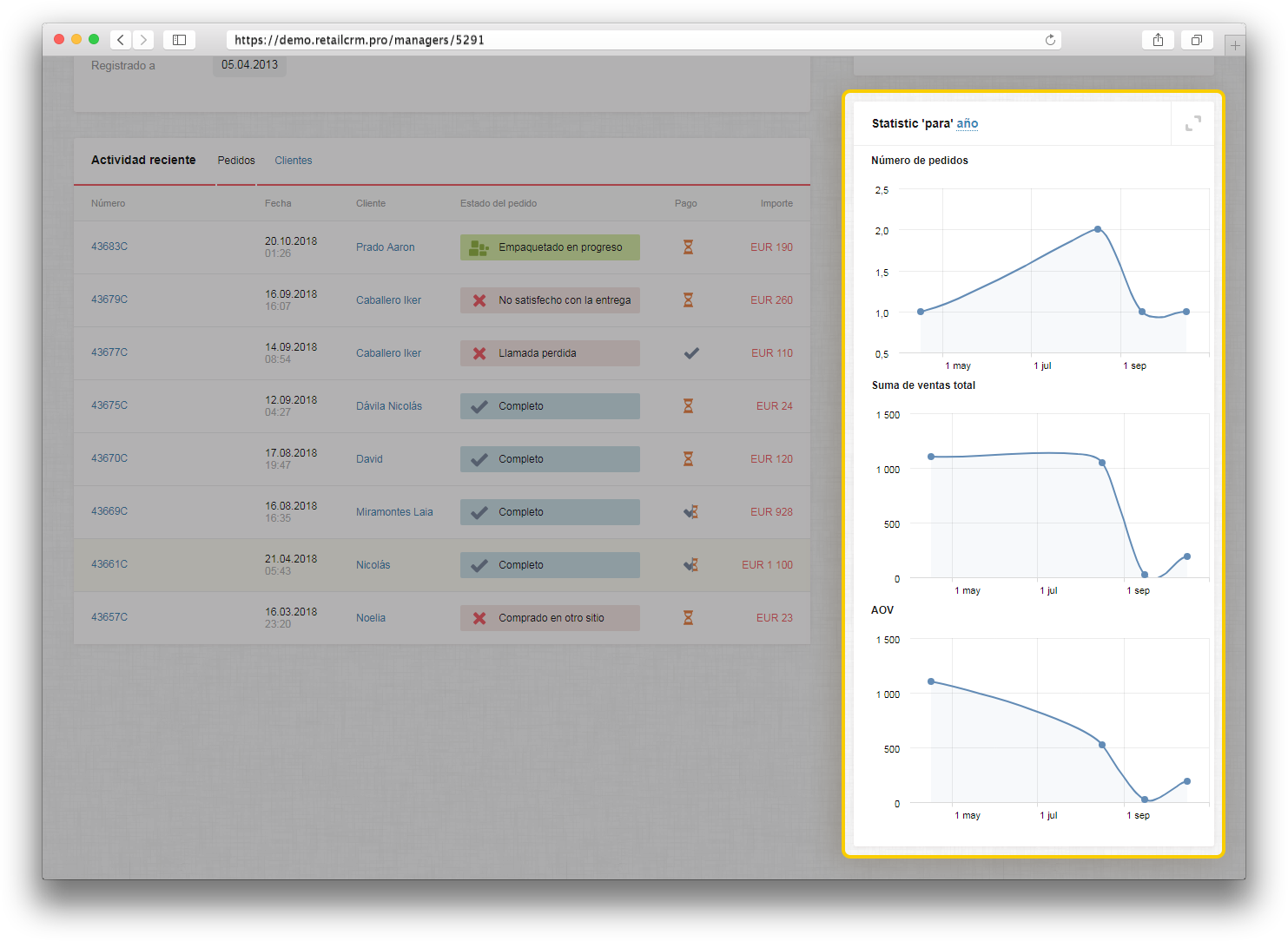Expand the Statistic panel to fullscreen
Viewport: 1288px width, 941px height.
[1193, 123]
